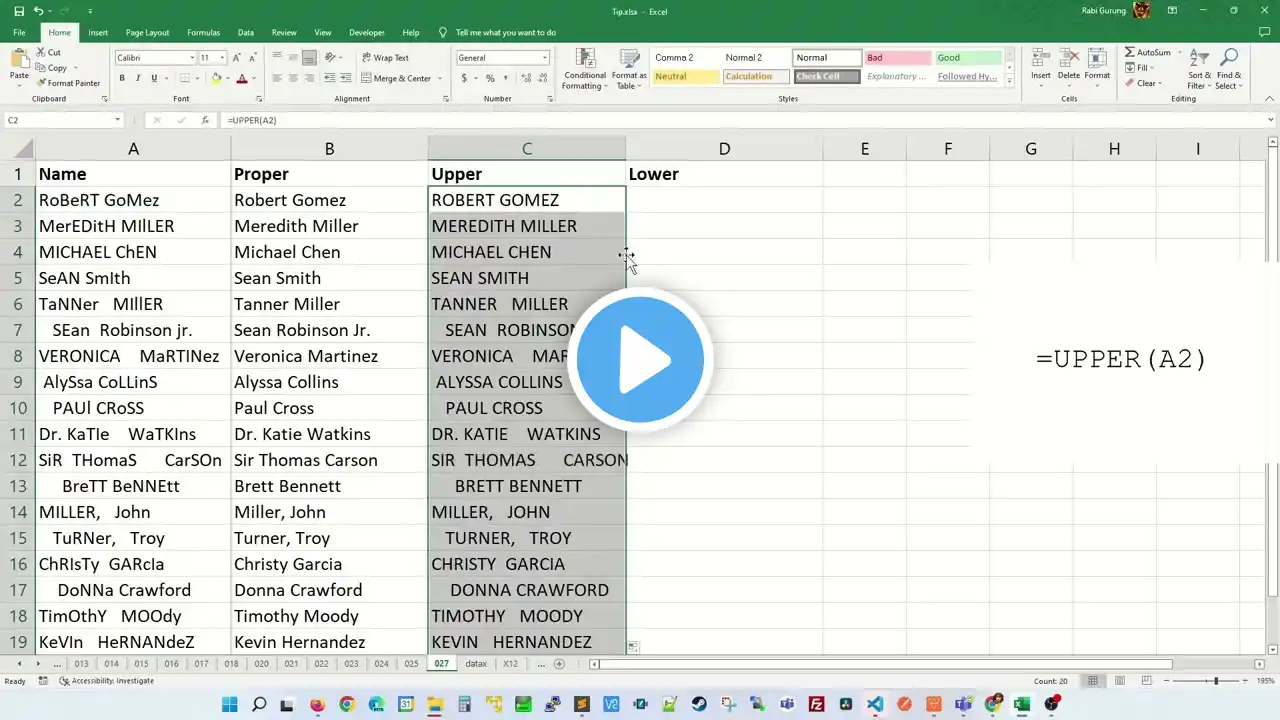This screenshot has height=720, width=1280.
Task: Toggle Bold formatting
Action: [x=123, y=78]
